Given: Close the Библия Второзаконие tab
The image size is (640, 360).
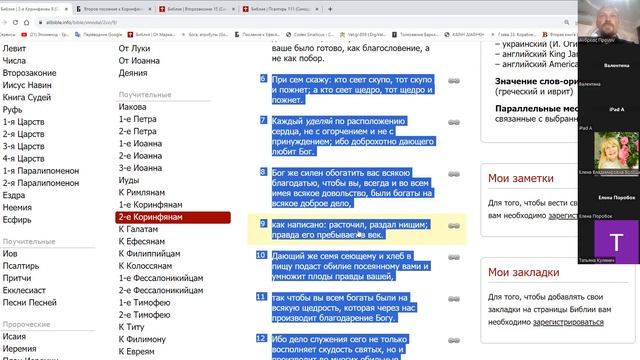Looking at the screenshot, I should coord(233,9).
